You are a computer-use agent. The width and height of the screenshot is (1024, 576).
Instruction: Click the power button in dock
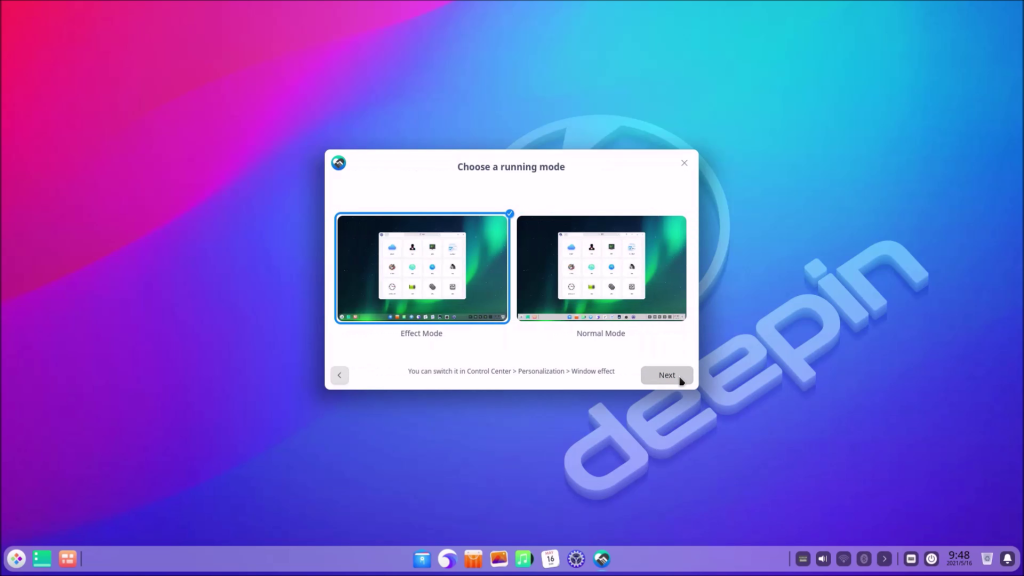[x=931, y=559]
